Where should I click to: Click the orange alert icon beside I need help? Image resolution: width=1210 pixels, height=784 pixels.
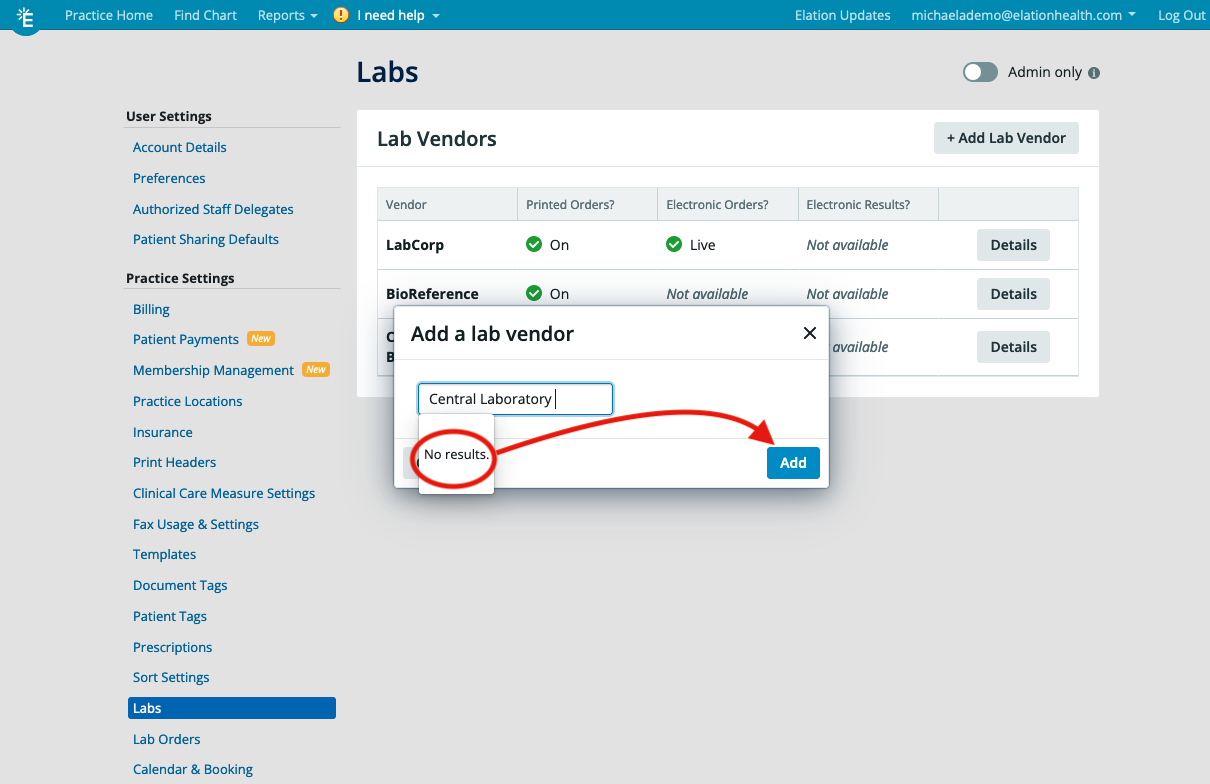pyautogui.click(x=340, y=15)
